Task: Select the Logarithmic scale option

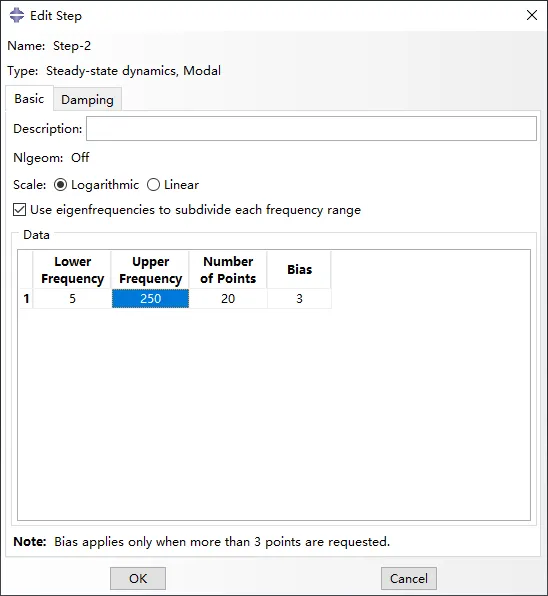Action: click(x=60, y=185)
